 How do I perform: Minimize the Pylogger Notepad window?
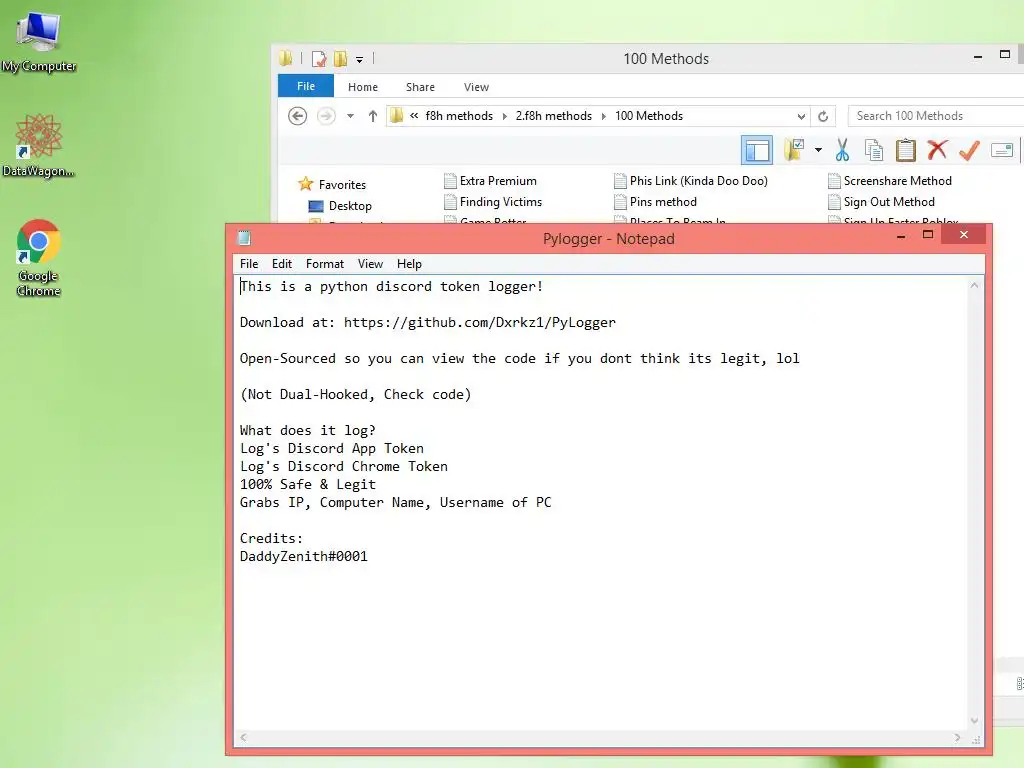[x=901, y=236]
